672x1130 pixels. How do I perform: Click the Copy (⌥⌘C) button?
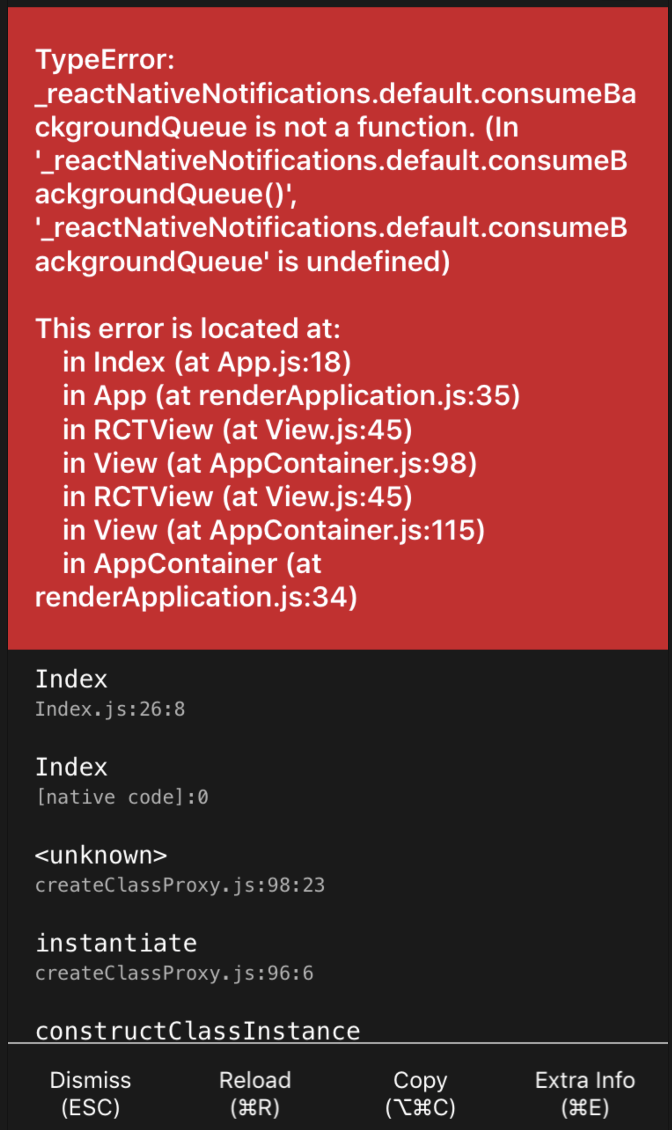(419, 1093)
